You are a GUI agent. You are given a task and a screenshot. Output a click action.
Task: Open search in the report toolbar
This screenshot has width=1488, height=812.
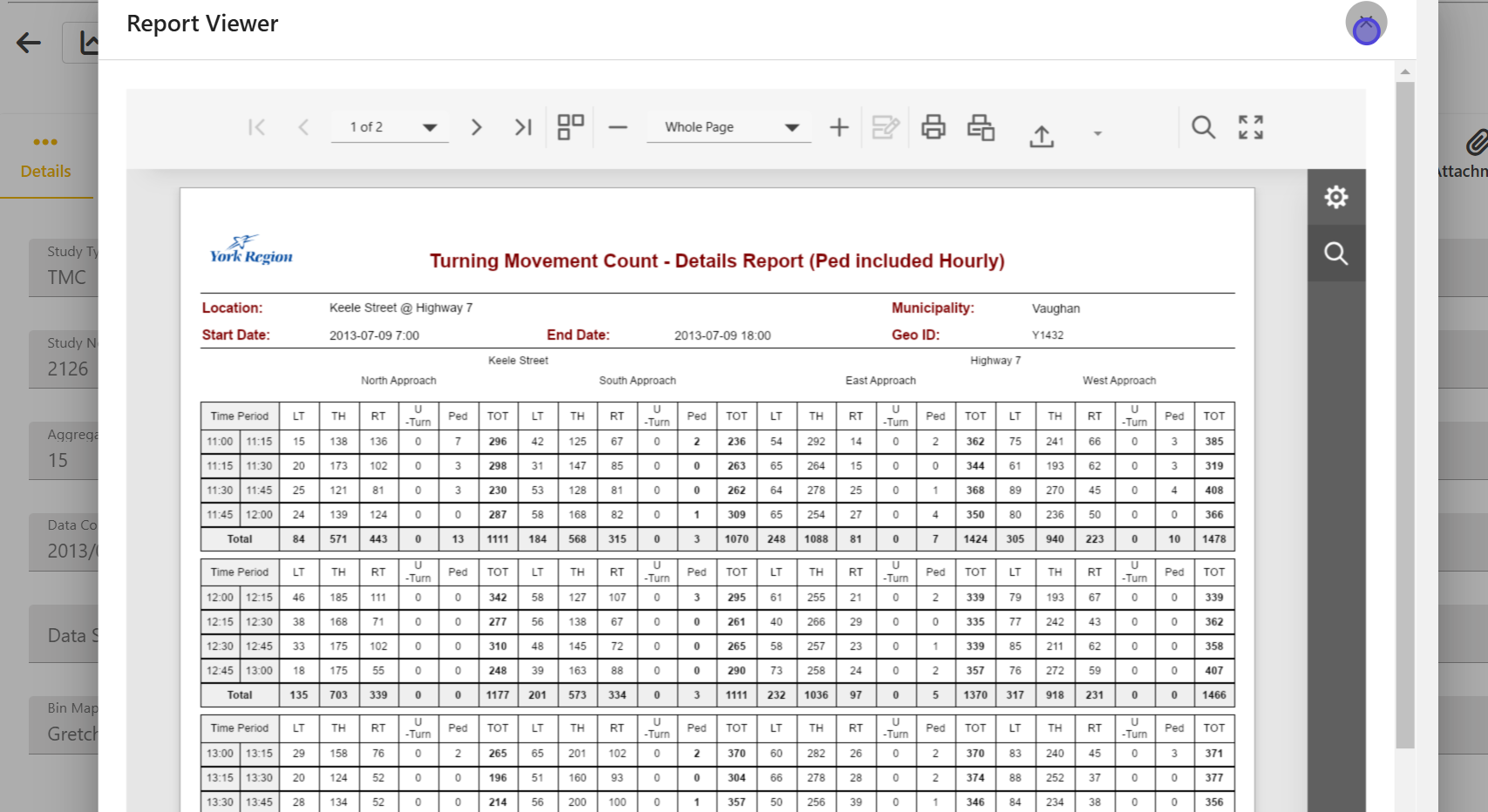pos(1203,127)
